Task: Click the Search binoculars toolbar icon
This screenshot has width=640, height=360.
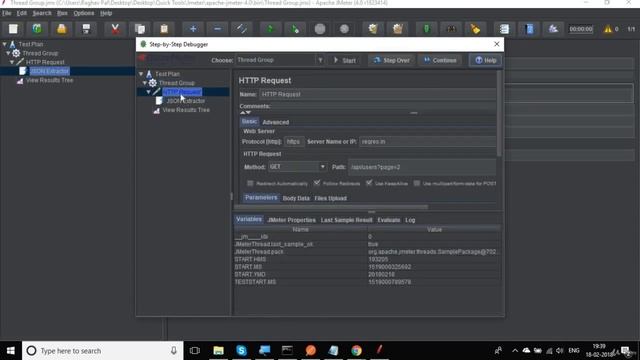Action: [x=451, y=29]
